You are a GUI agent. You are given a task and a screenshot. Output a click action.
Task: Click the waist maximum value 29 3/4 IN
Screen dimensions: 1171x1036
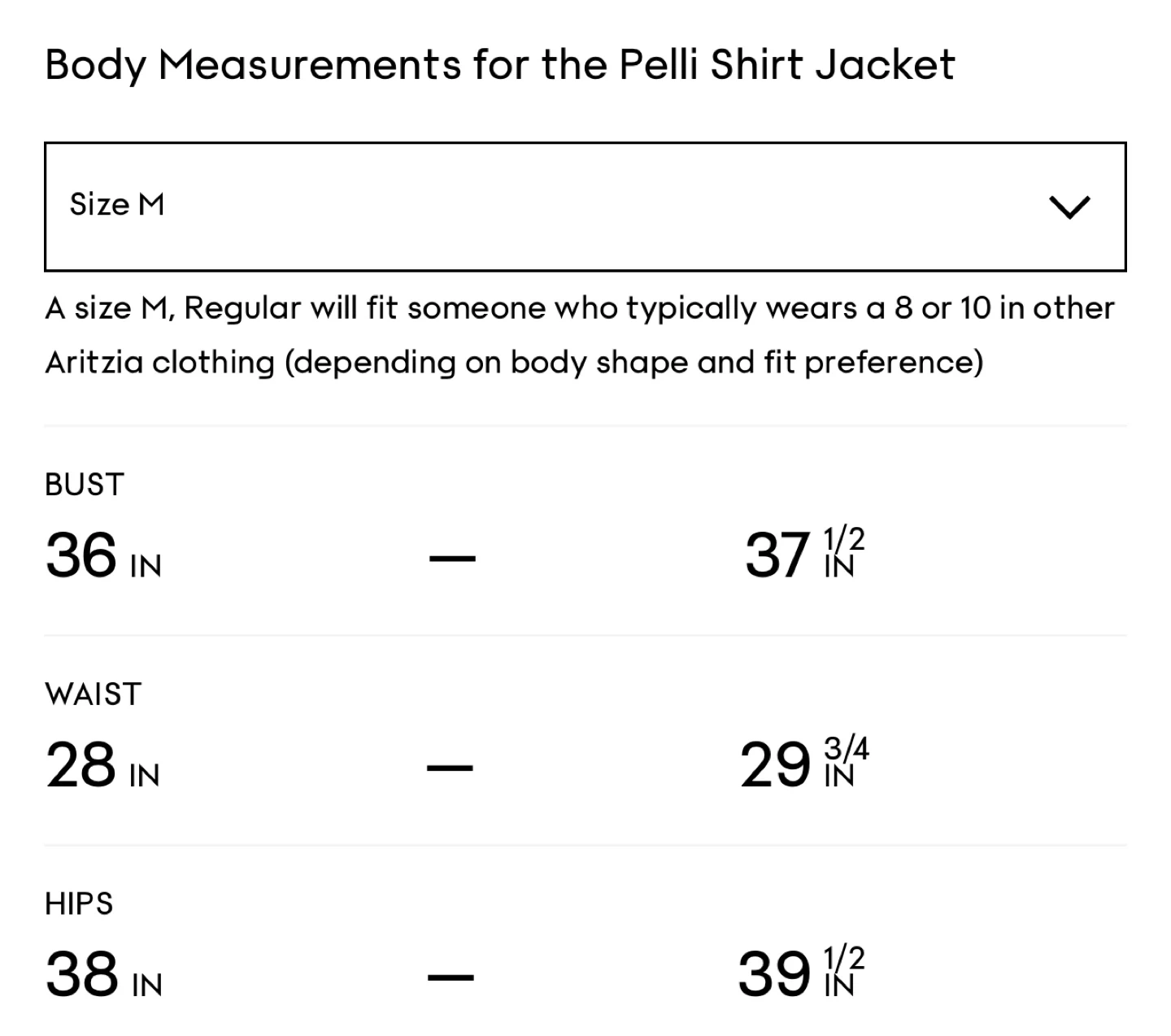(x=803, y=765)
